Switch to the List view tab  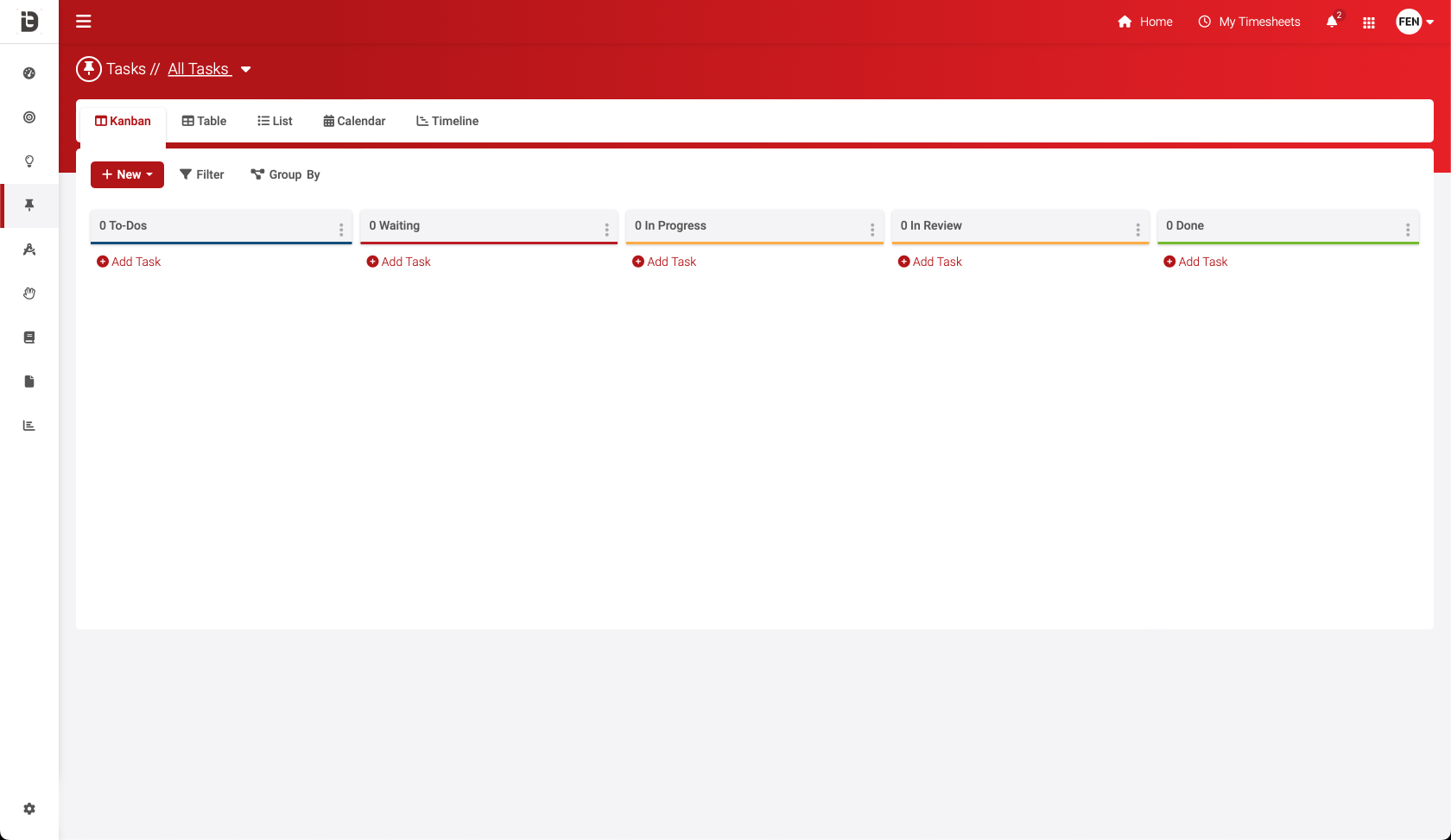pos(275,121)
